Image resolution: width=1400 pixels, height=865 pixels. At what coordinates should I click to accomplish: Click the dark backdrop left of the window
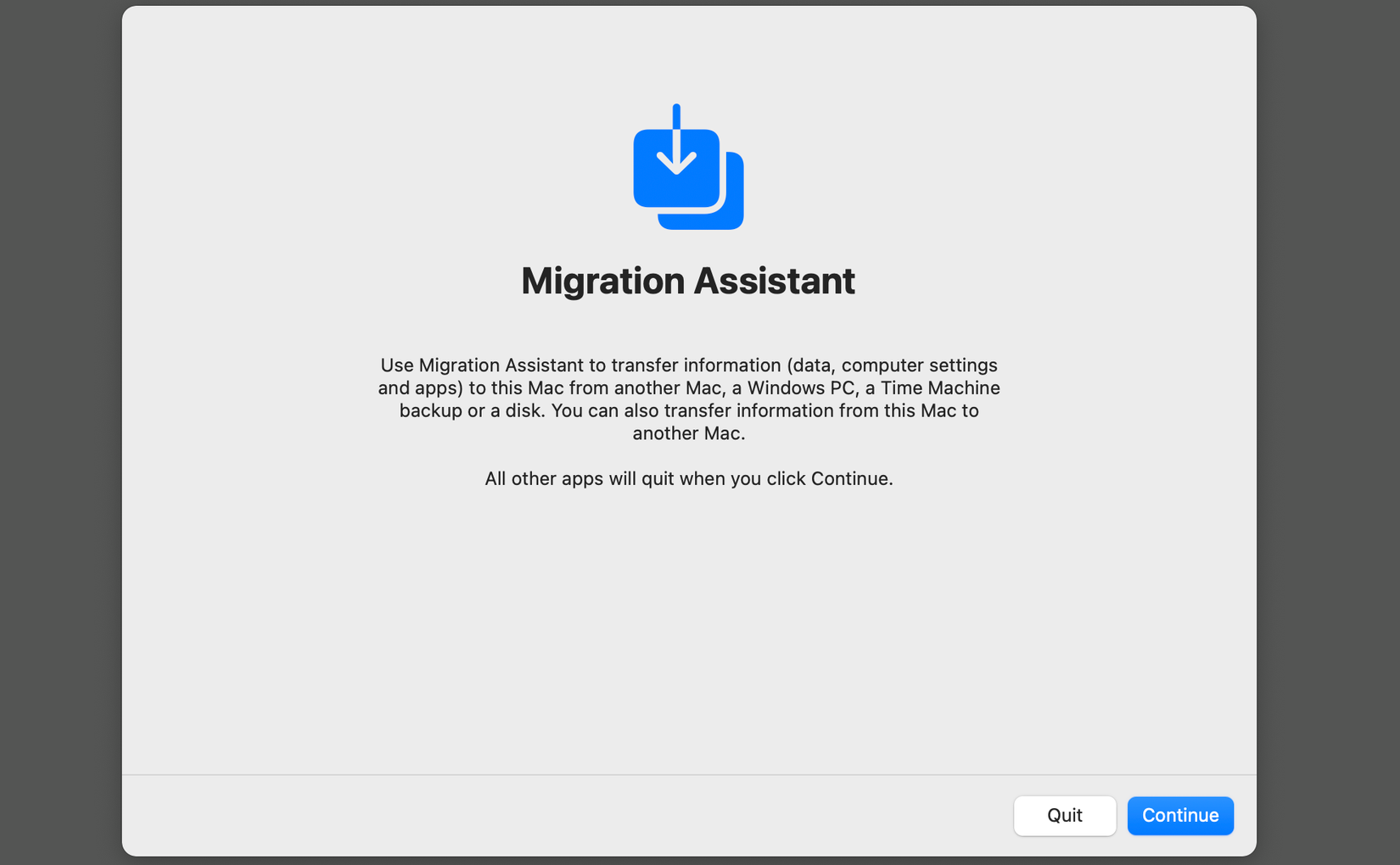click(x=59, y=424)
